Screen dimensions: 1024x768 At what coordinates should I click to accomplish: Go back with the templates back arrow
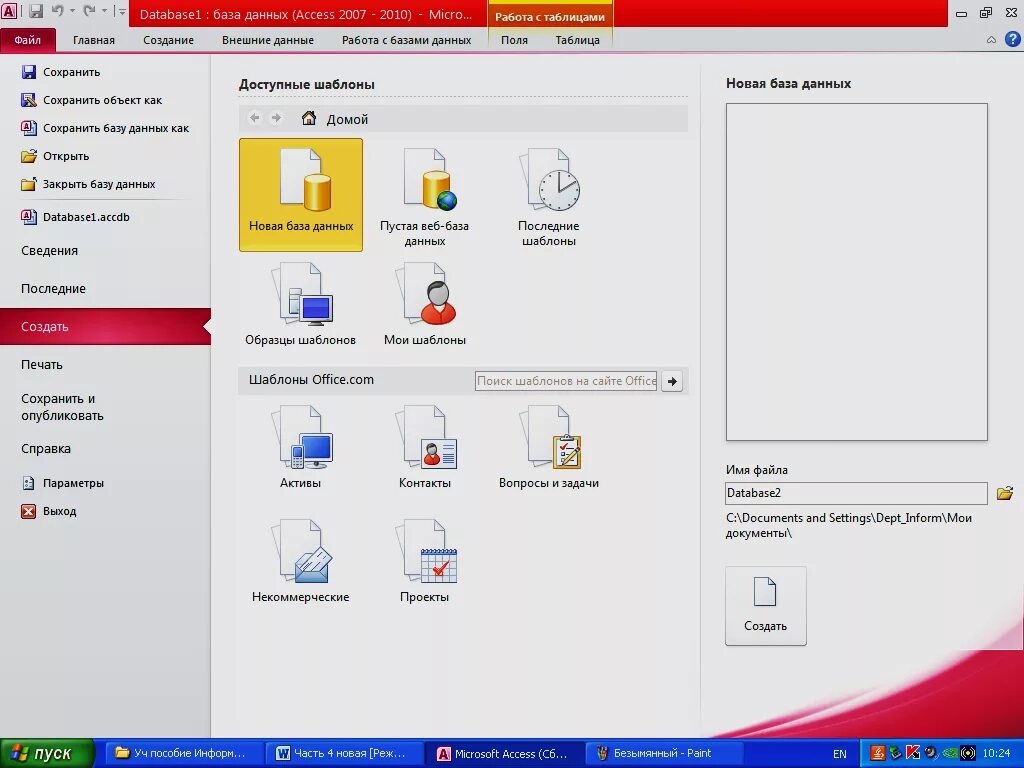click(255, 118)
